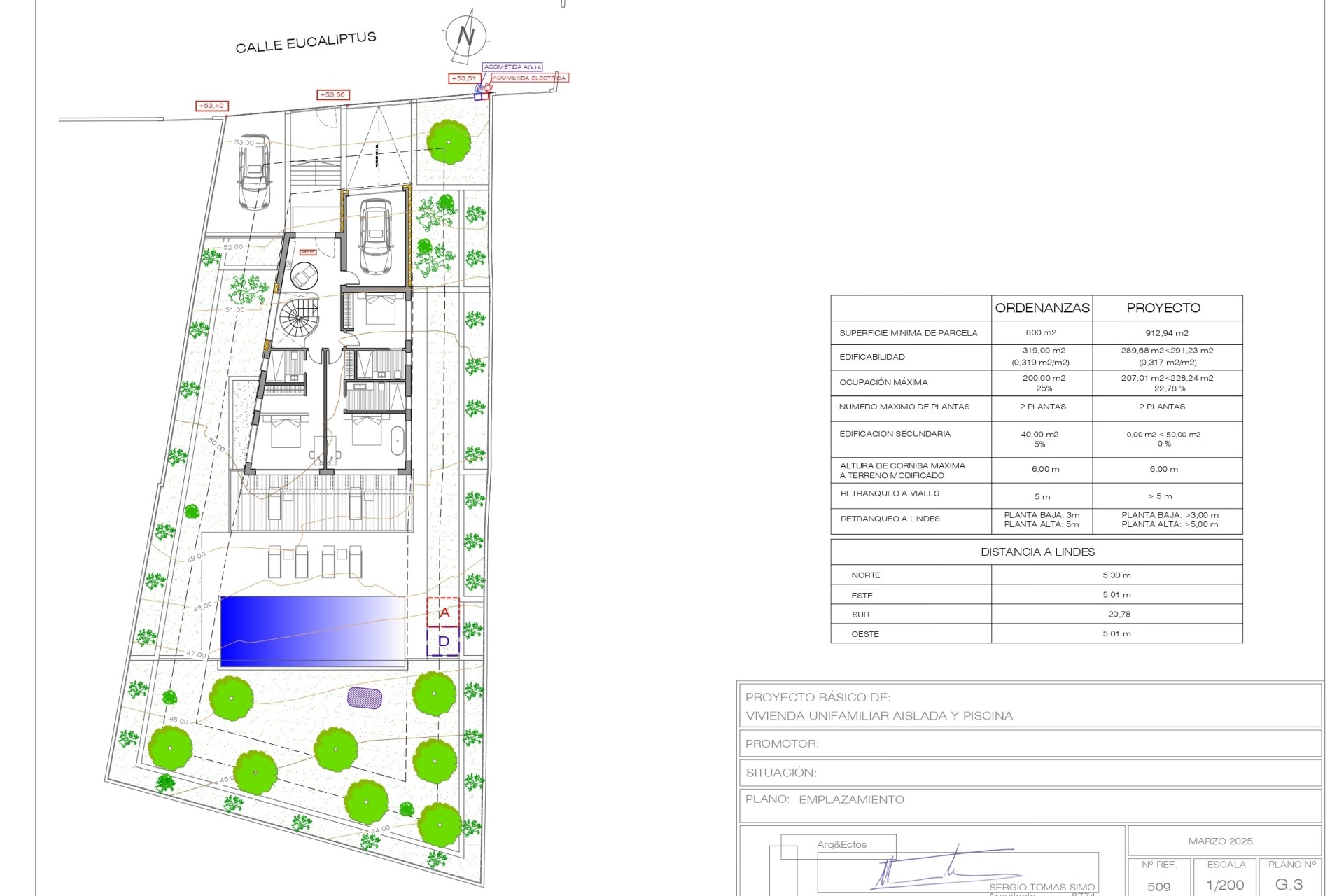1344x896 pixels.
Task: Click the ESCALA 1/200 box
Action: [x=1226, y=877]
